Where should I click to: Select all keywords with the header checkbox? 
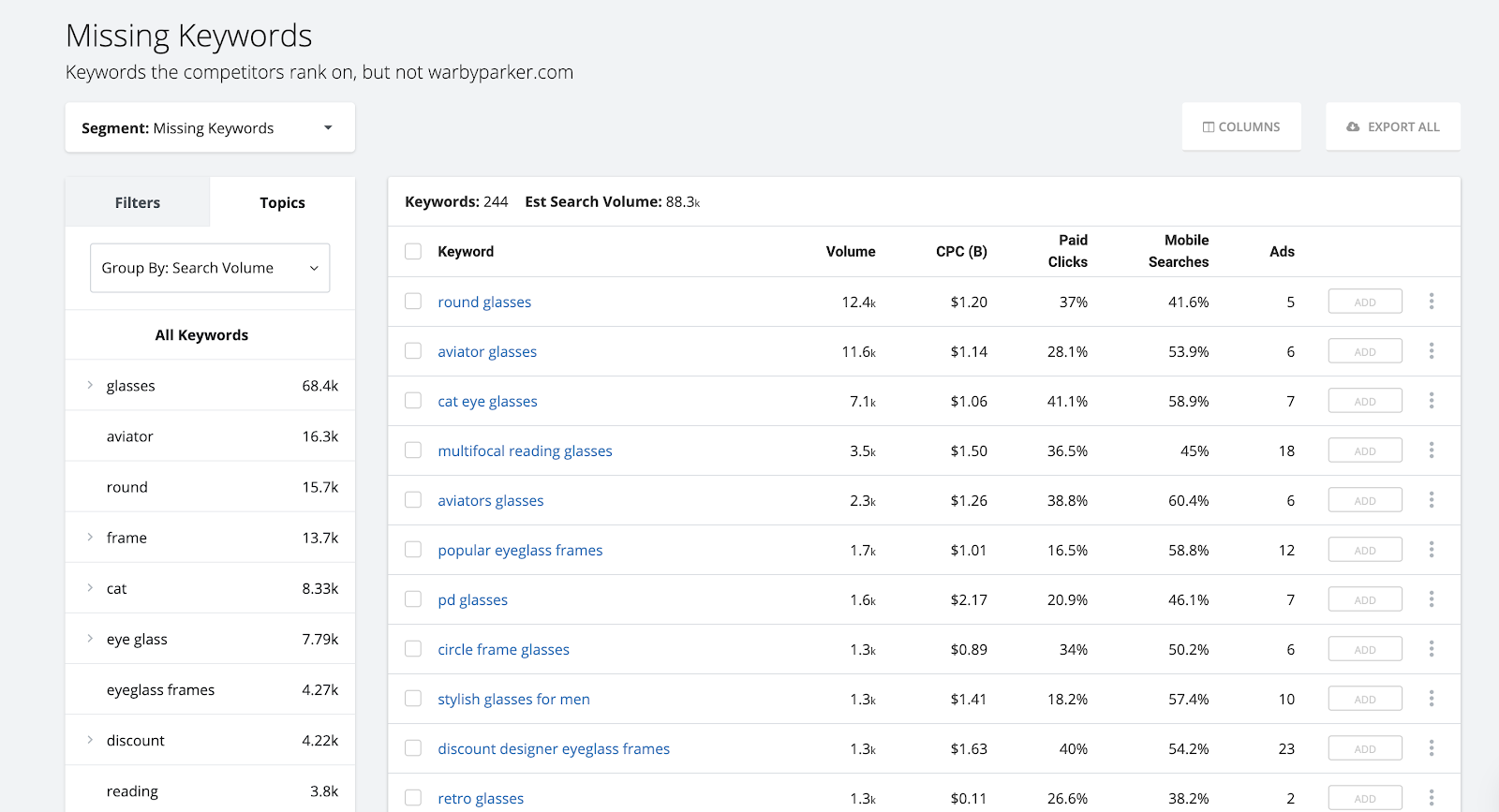point(413,251)
